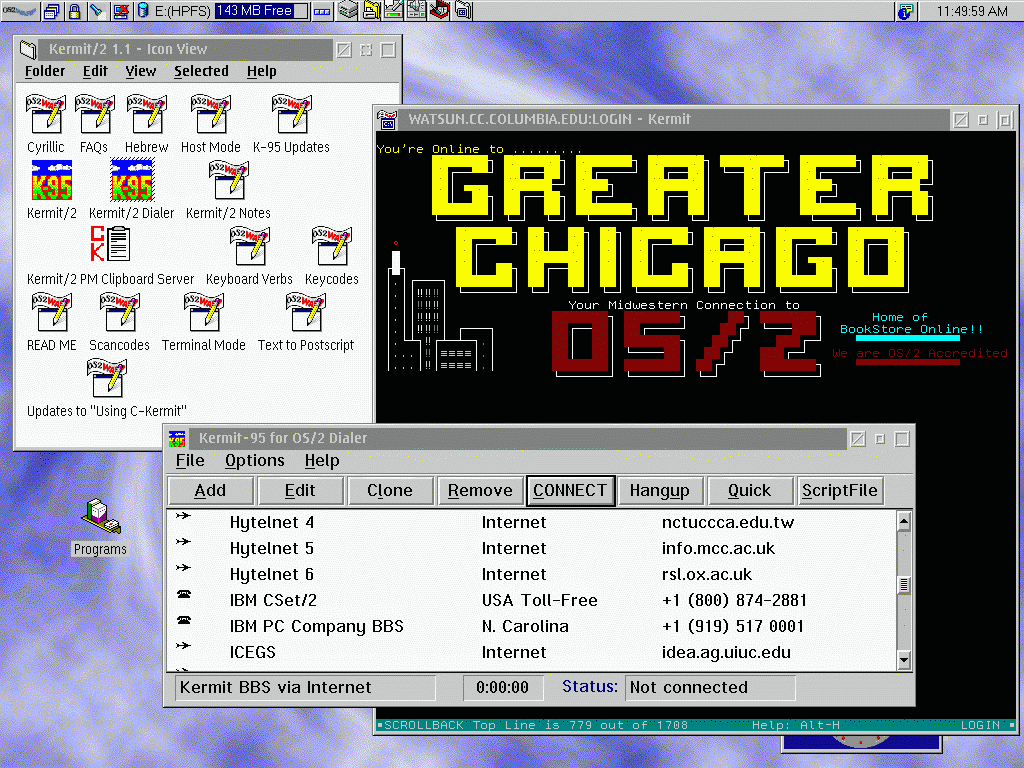Open the Programs desktop folder icon
Screen dimensions: 1024x768
(x=100, y=517)
